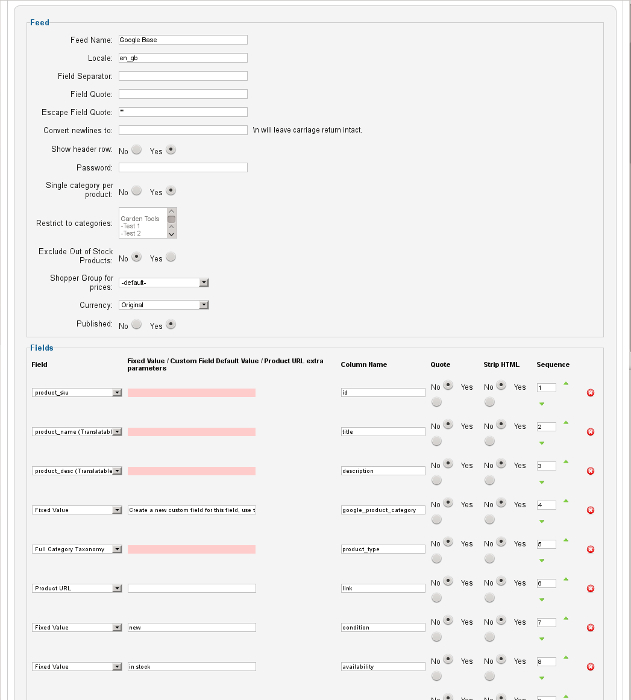The width and height of the screenshot is (631, 700).
Task: Click the Product URL extra parameters field
Action: [x=192, y=588]
